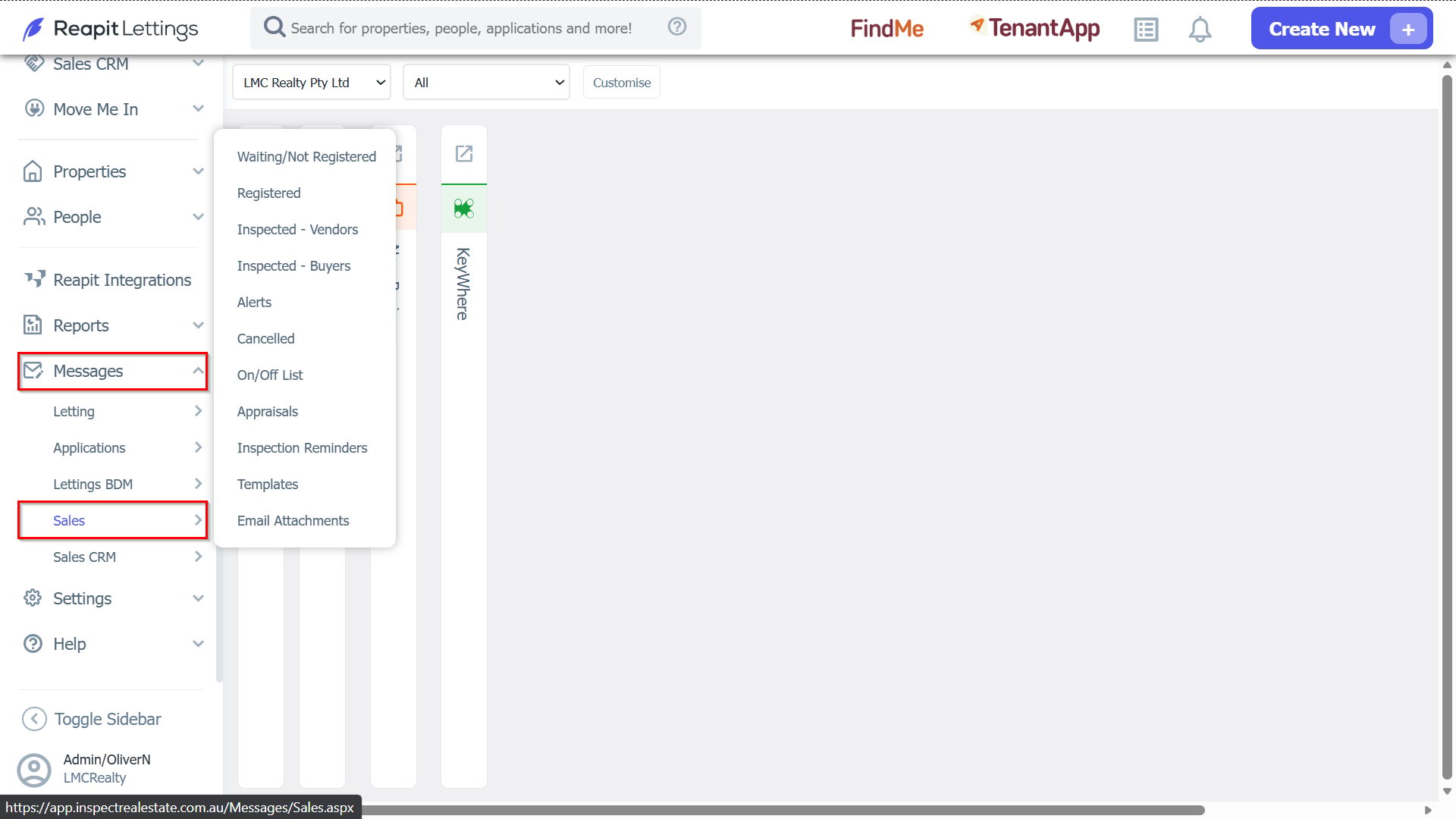1456x819 pixels.
Task: Click the search help question mark icon
Action: (677, 27)
